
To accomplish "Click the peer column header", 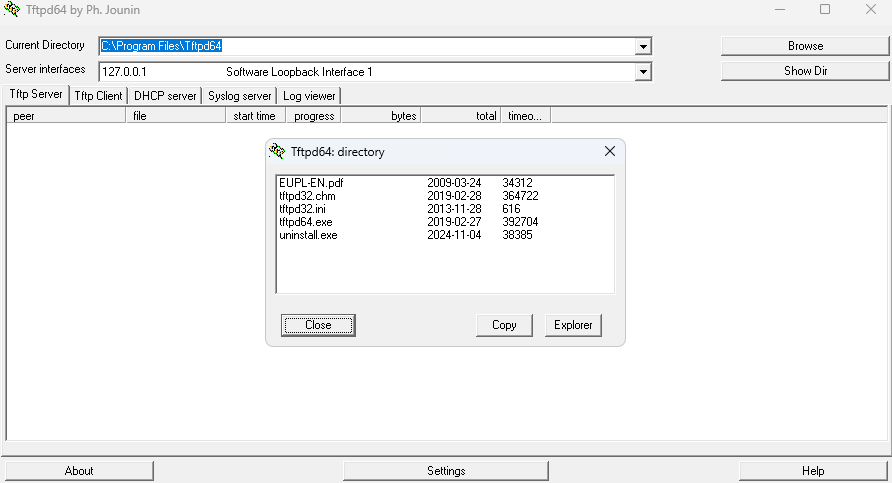I will tap(66, 115).
